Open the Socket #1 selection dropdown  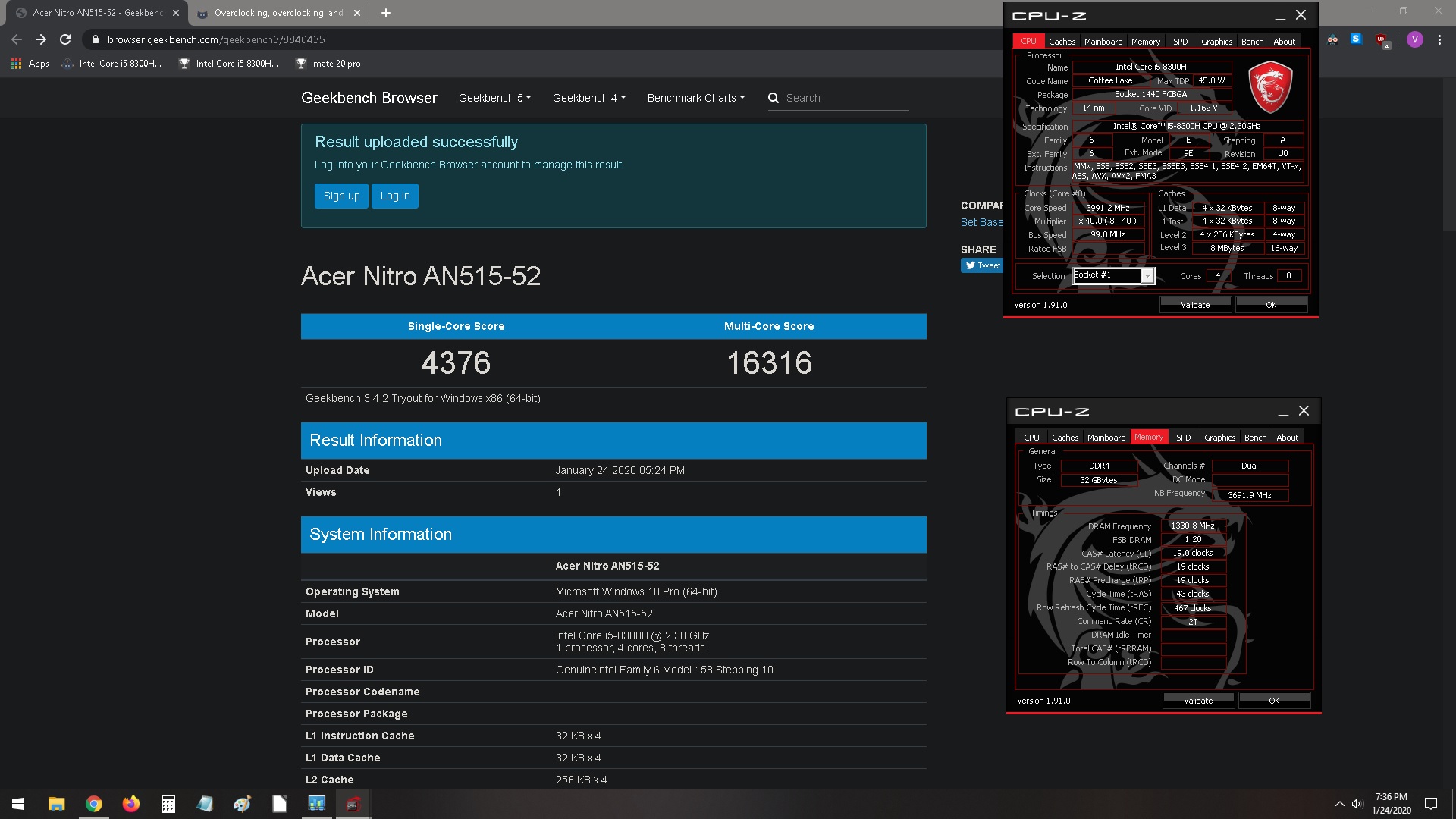(1114, 275)
